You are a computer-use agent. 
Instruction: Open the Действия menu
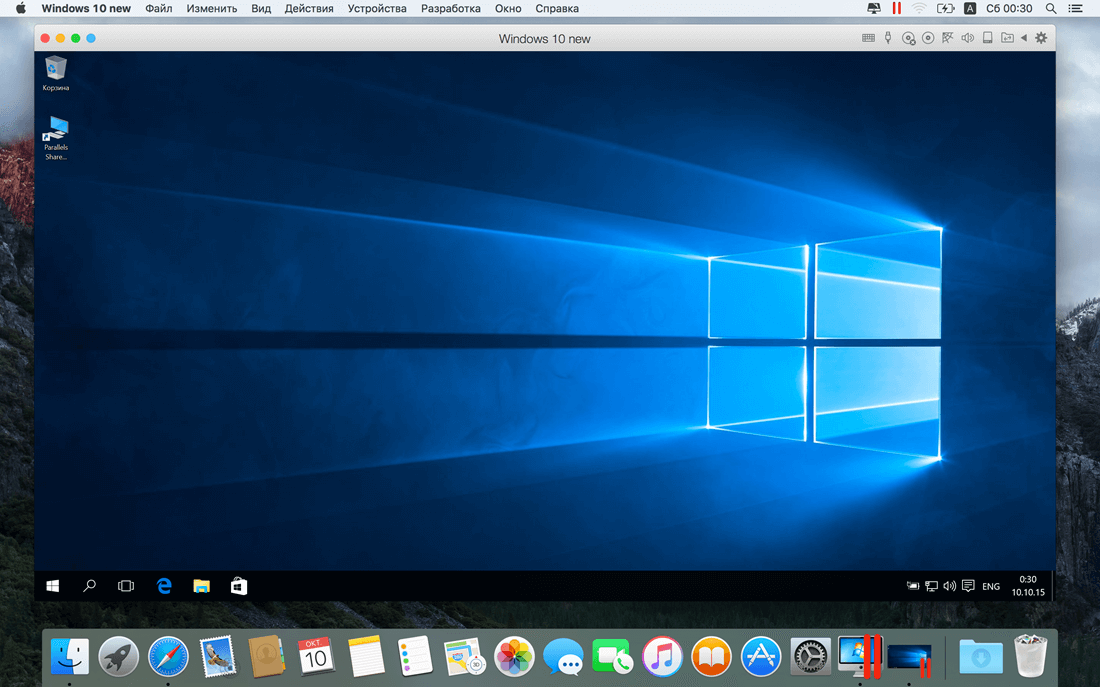[309, 8]
